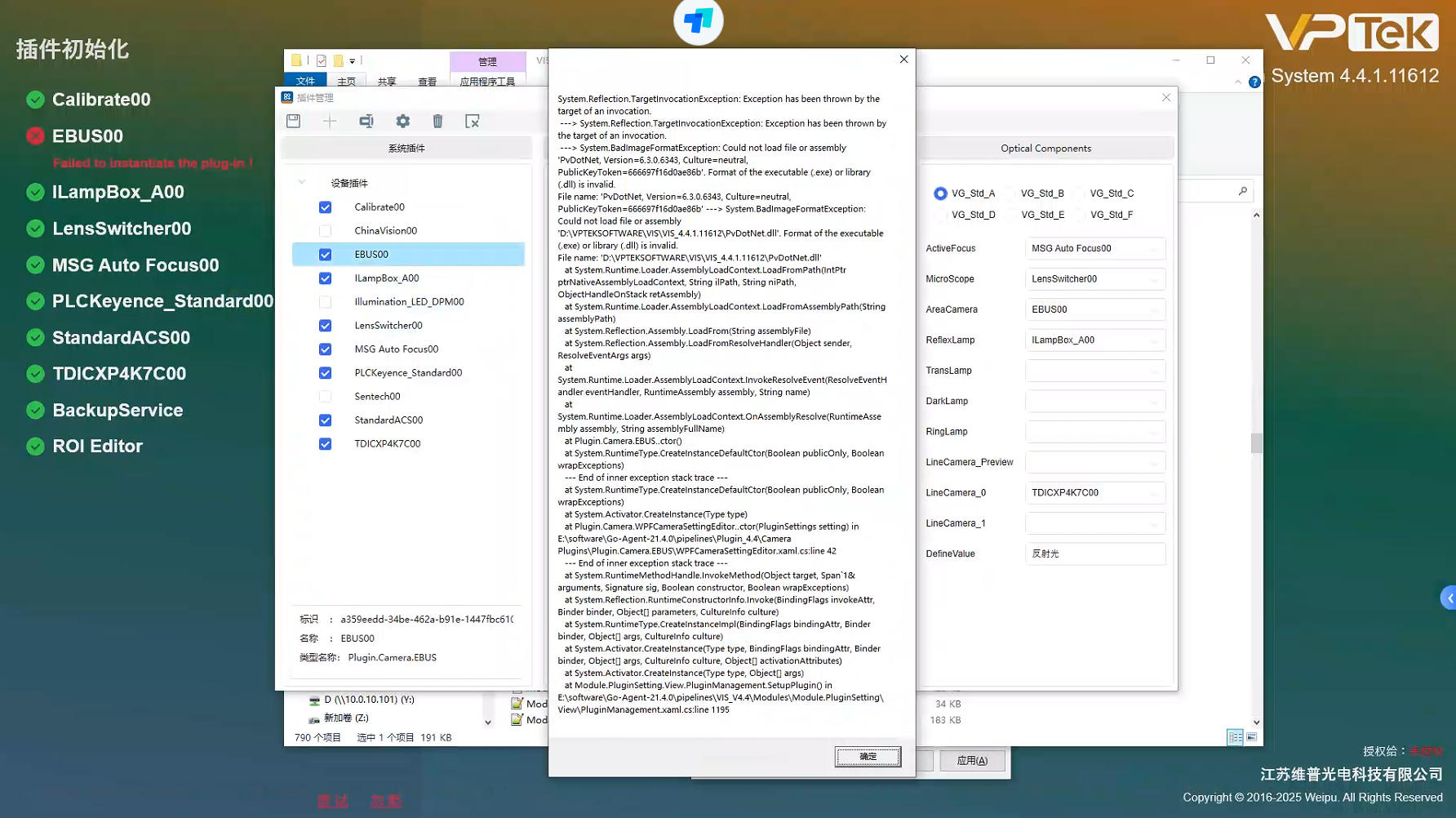1456x818 pixels.
Task: Uncheck the Calibrate00 plugin checkbox
Action: click(325, 207)
